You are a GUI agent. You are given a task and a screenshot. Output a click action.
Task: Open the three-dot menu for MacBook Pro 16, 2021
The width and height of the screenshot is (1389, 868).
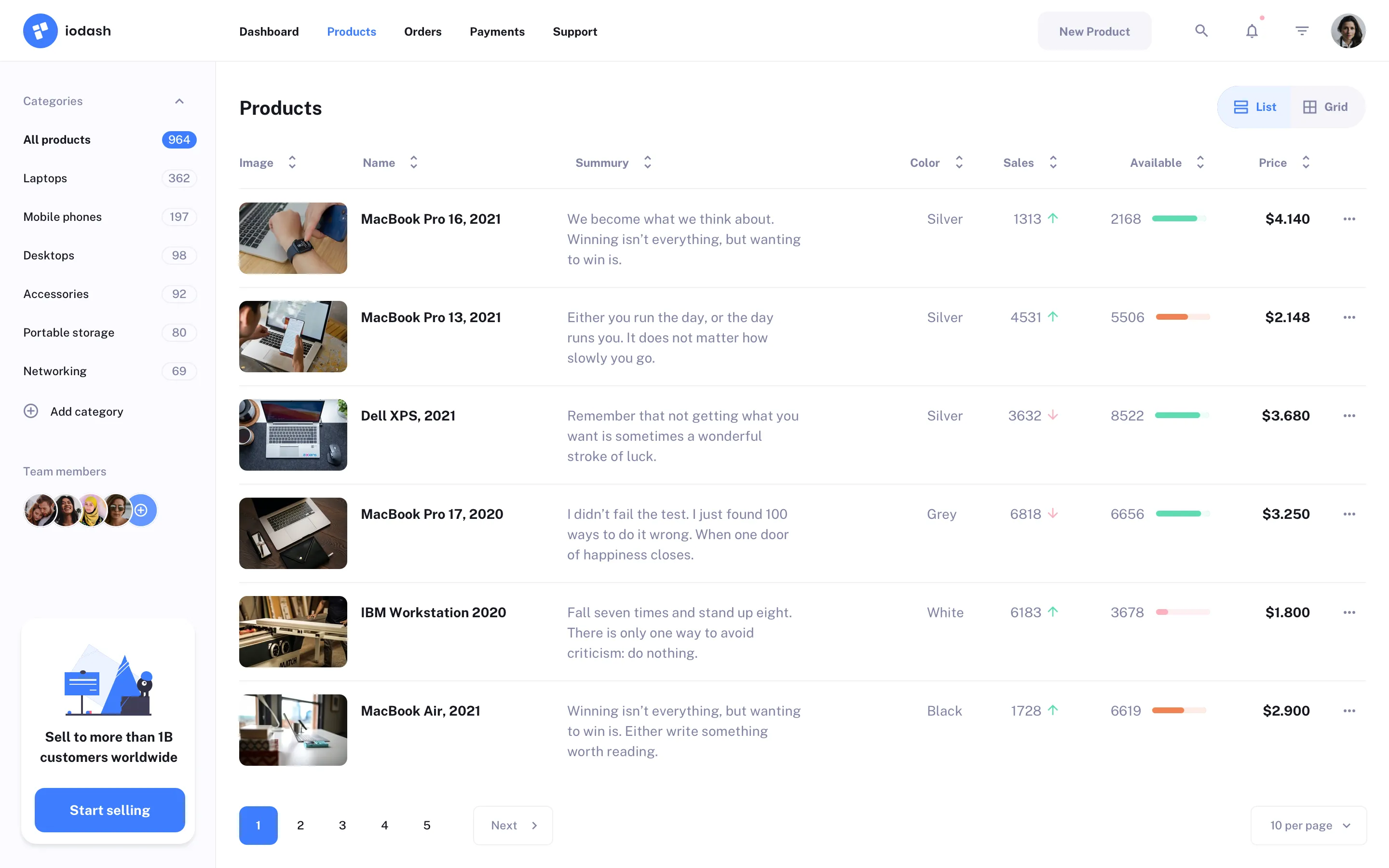(1349, 219)
